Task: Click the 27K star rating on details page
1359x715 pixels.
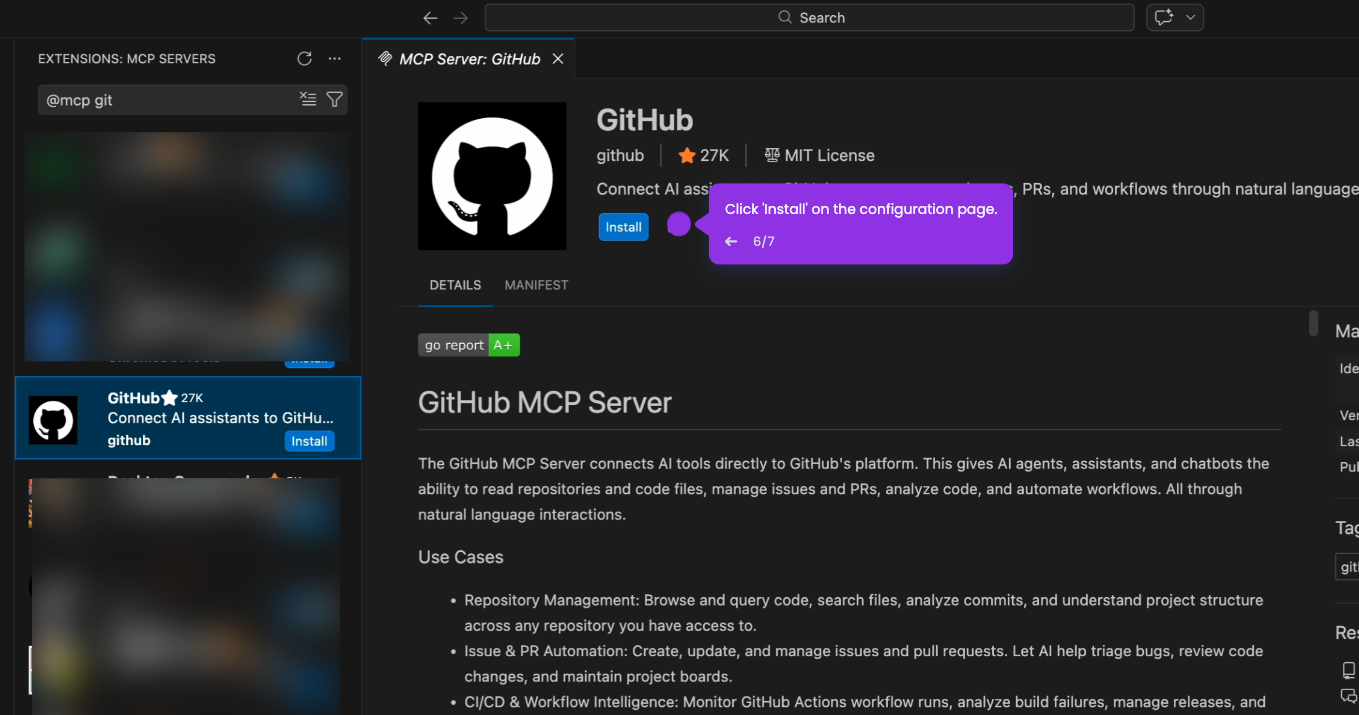Action: 704,155
